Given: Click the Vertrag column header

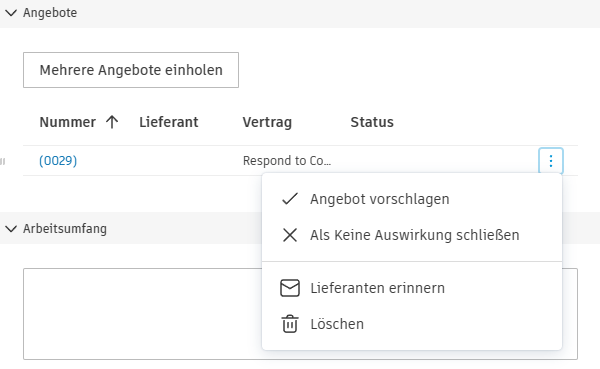Looking at the screenshot, I should pyautogui.click(x=267, y=122).
